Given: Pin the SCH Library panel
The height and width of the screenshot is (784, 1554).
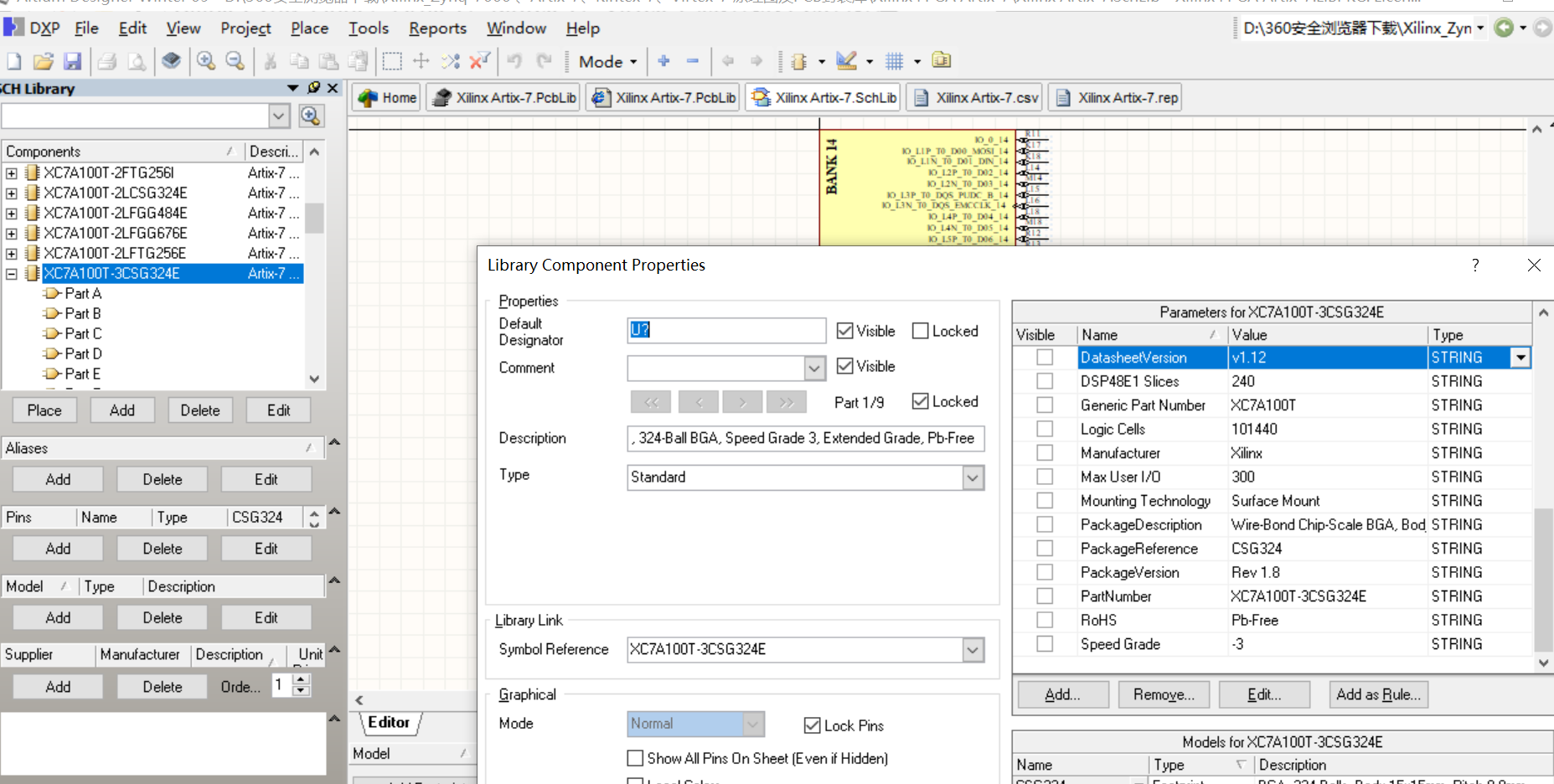Looking at the screenshot, I should (x=314, y=87).
